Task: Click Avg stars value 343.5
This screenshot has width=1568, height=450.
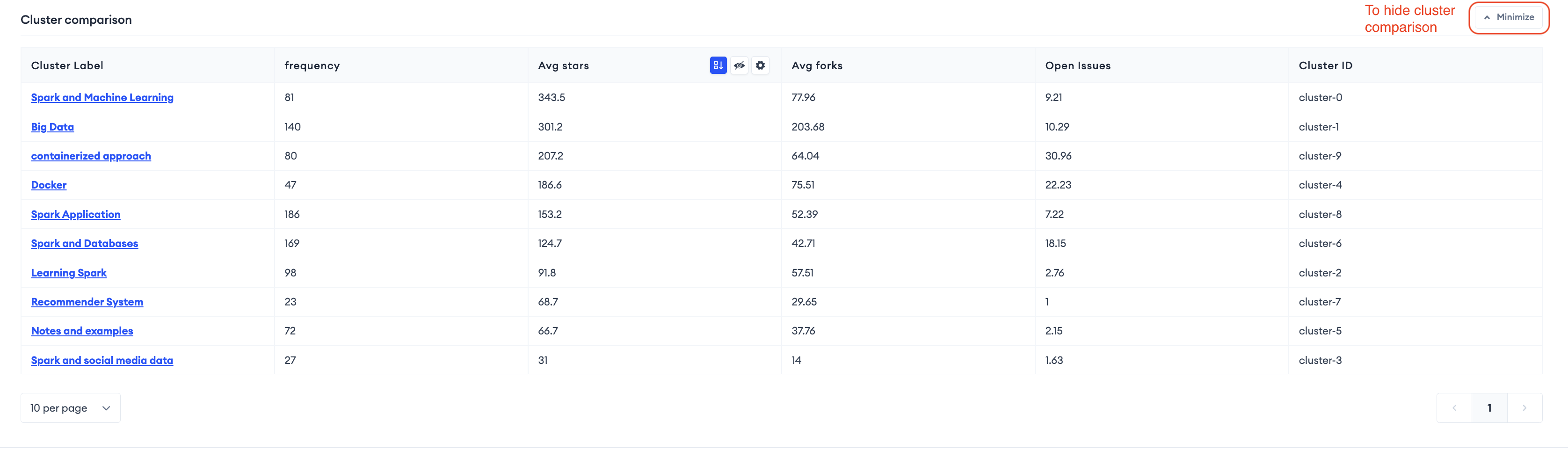Action: [552, 97]
